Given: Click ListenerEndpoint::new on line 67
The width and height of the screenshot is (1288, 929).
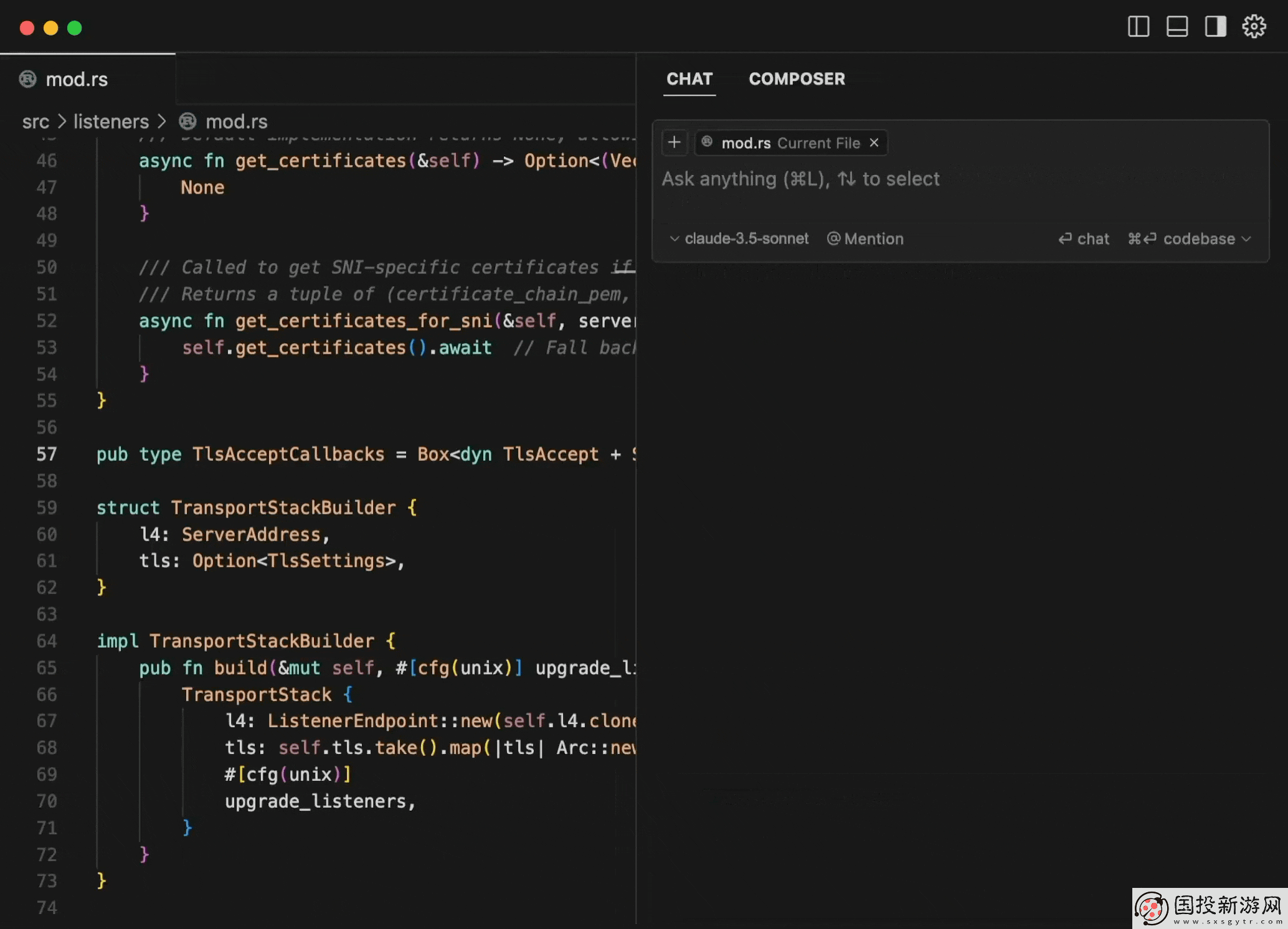Looking at the screenshot, I should click(380, 721).
